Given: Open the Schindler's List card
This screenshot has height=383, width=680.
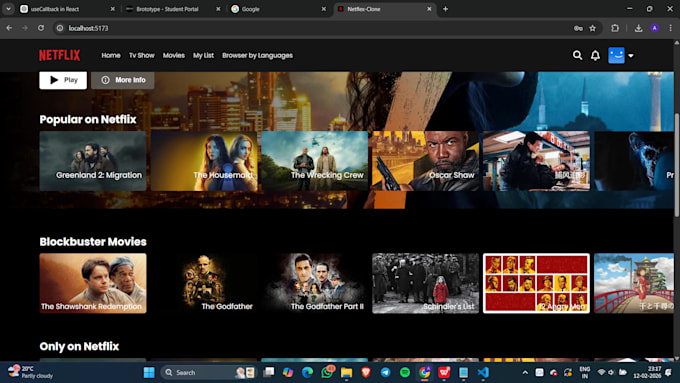Looking at the screenshot, I should click(x=425, y=283).
